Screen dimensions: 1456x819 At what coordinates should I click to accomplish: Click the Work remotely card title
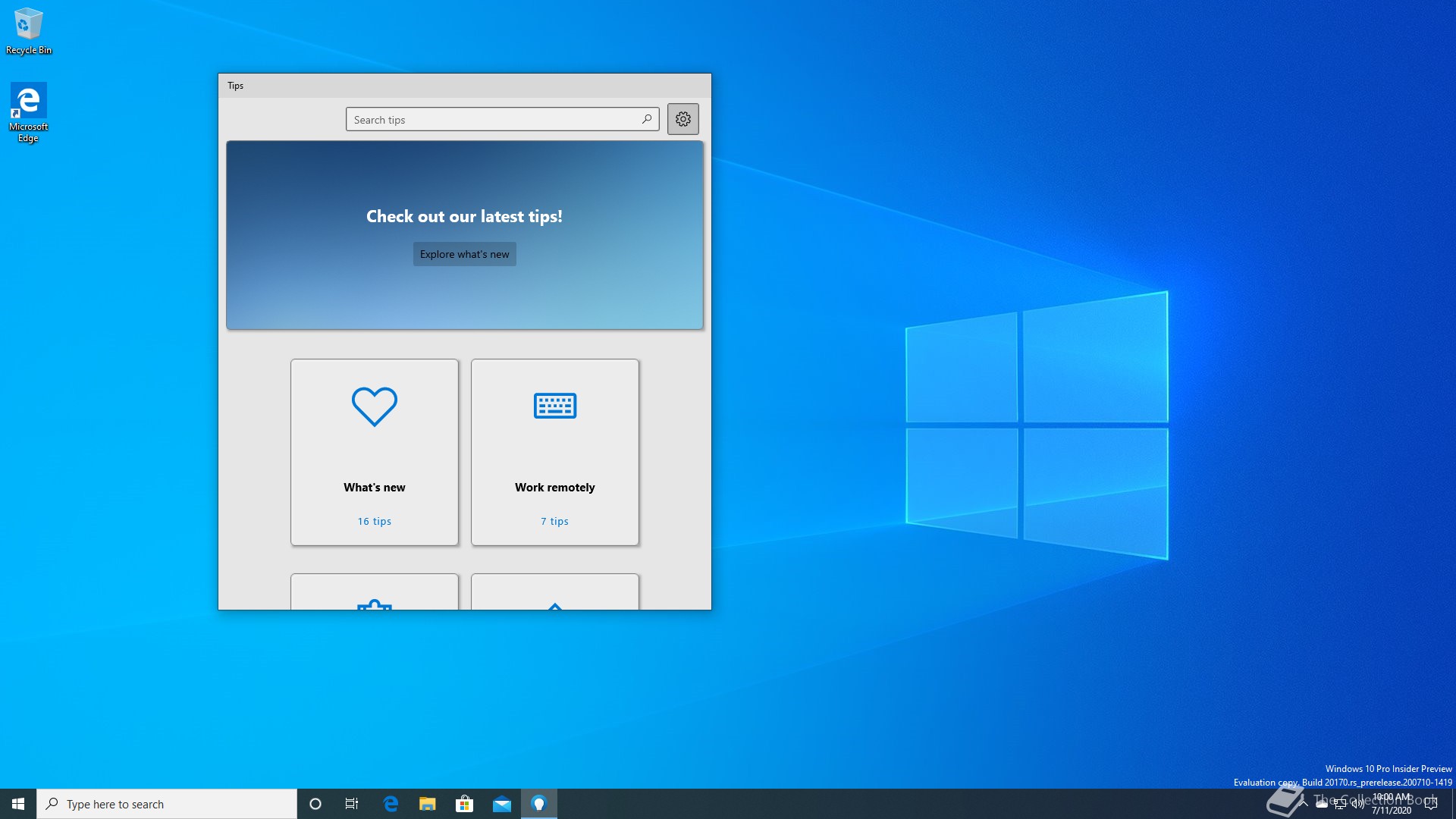(x=555, y=487)
